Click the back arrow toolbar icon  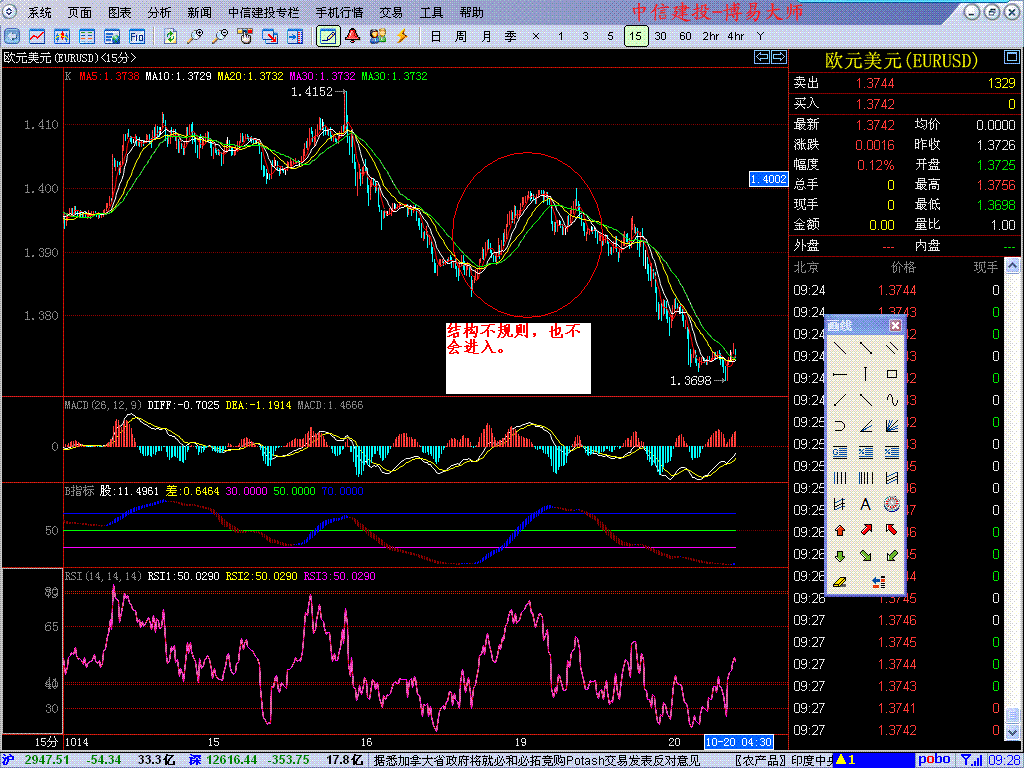pyautogui.click(x=12, y=36)
